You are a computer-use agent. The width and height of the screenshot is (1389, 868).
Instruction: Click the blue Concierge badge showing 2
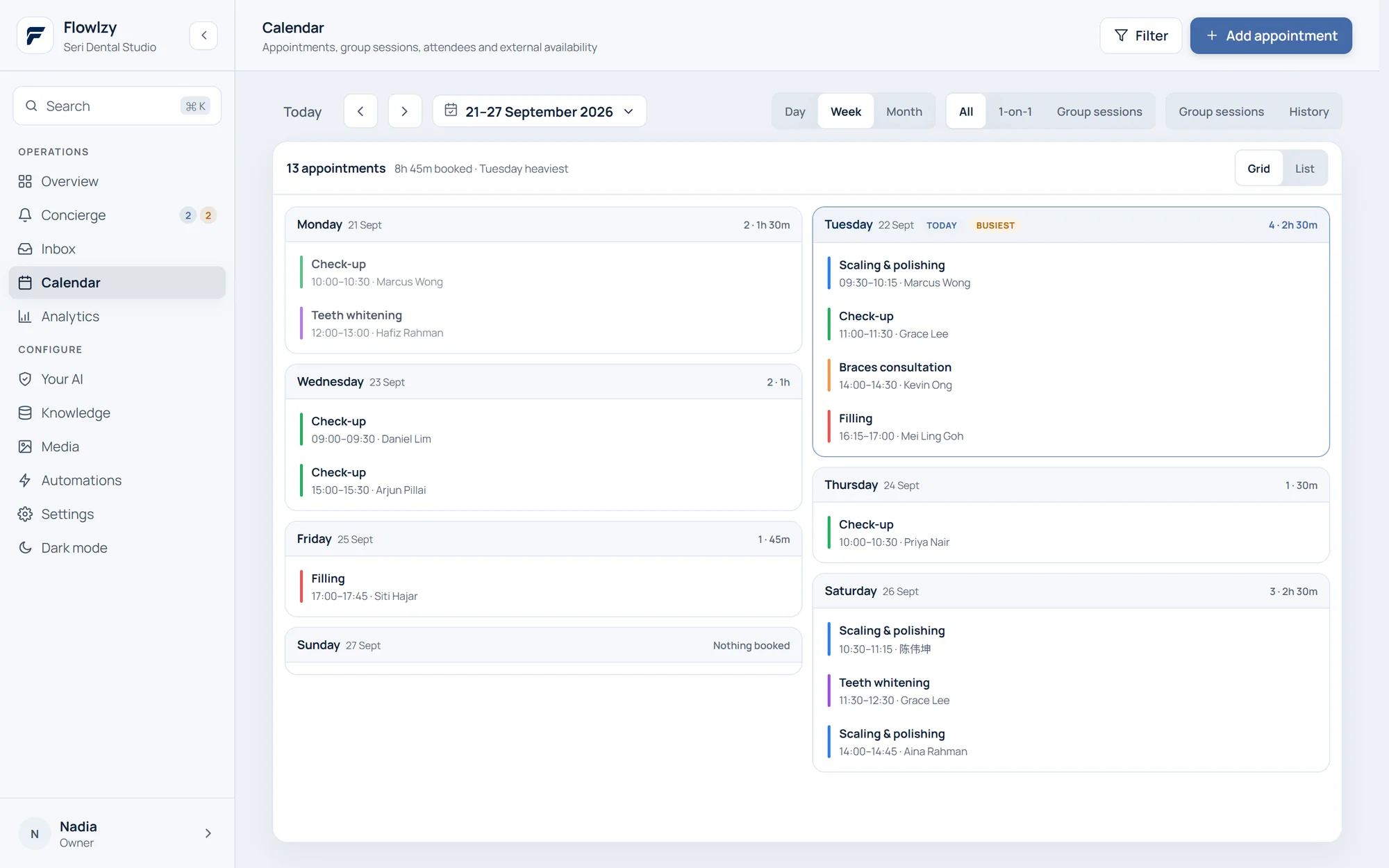tap(188, 215)
